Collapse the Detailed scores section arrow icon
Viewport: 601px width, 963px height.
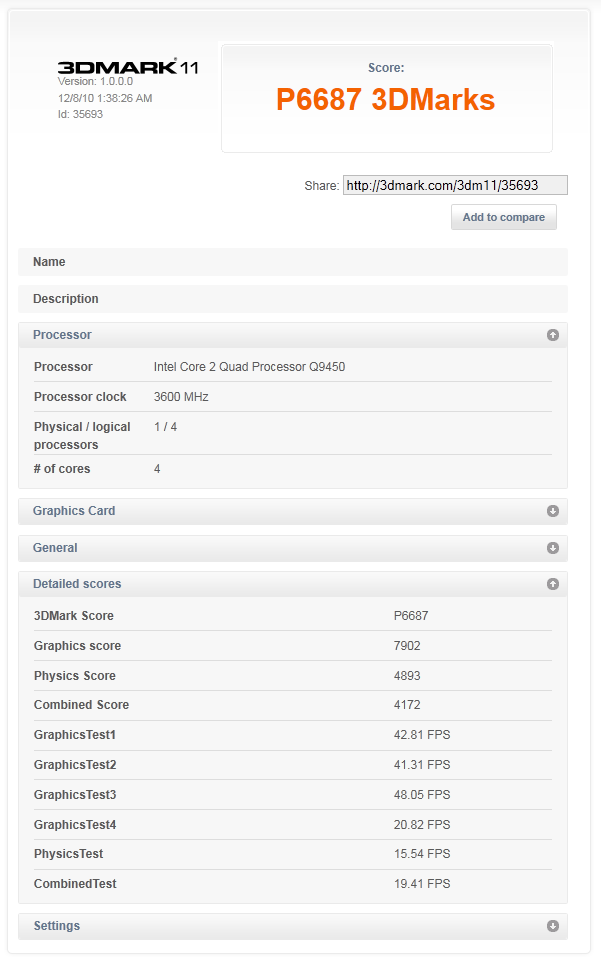[553, 584]
